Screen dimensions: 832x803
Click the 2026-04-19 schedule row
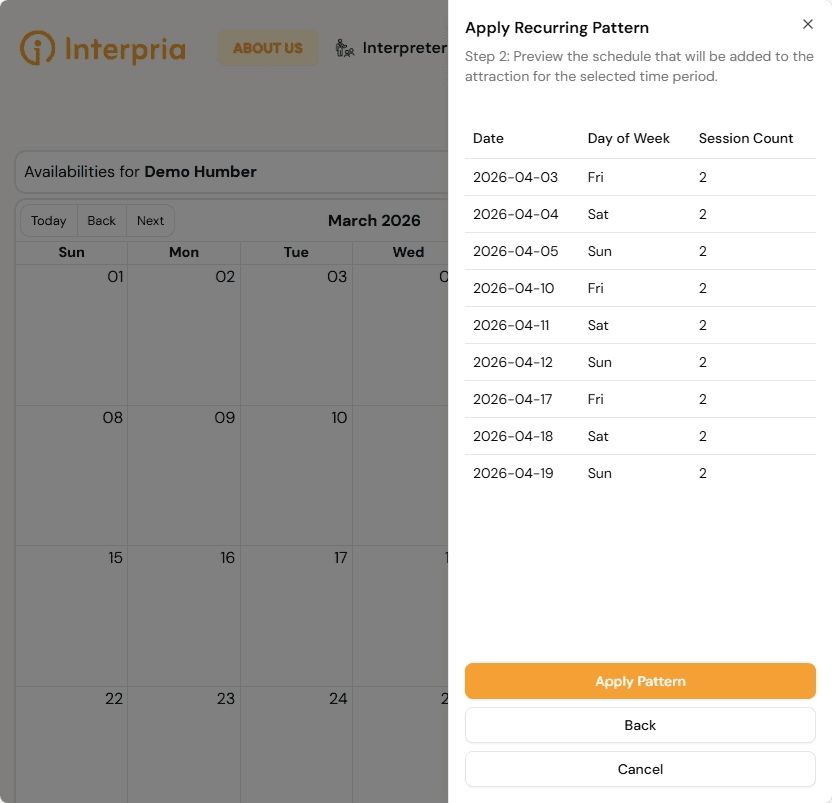(640, 473)
